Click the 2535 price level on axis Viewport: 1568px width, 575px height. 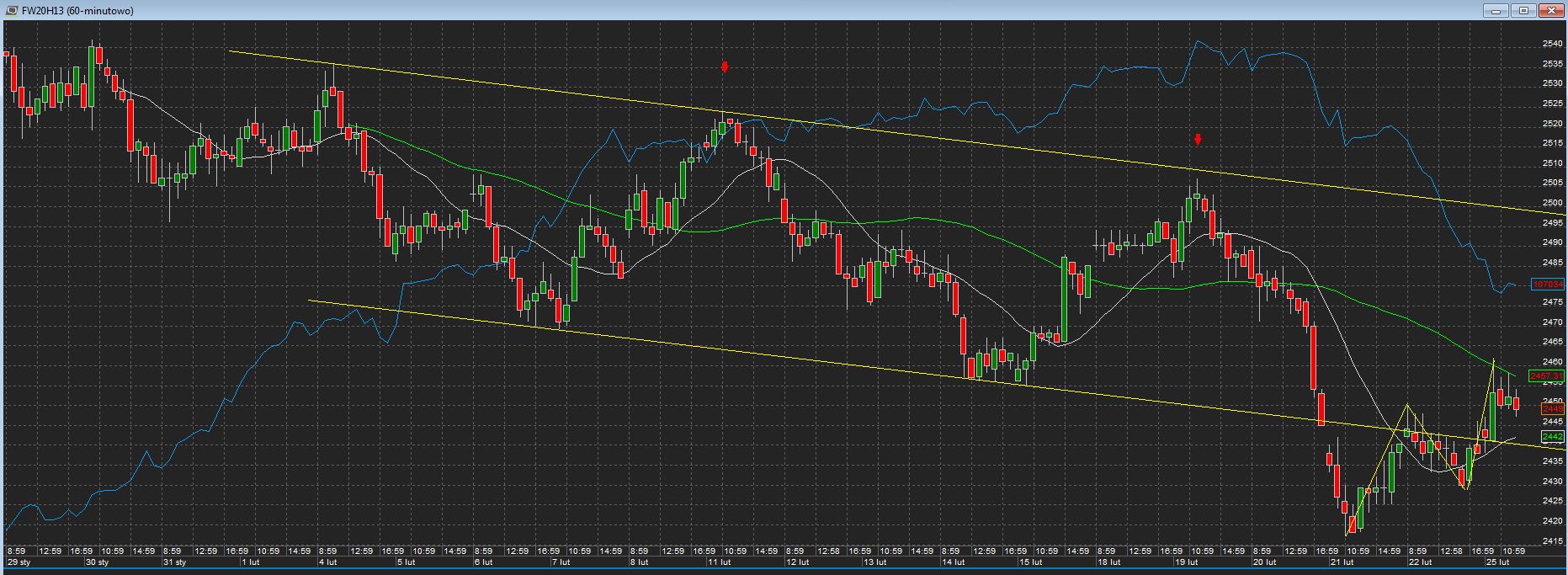[1553, 64]
